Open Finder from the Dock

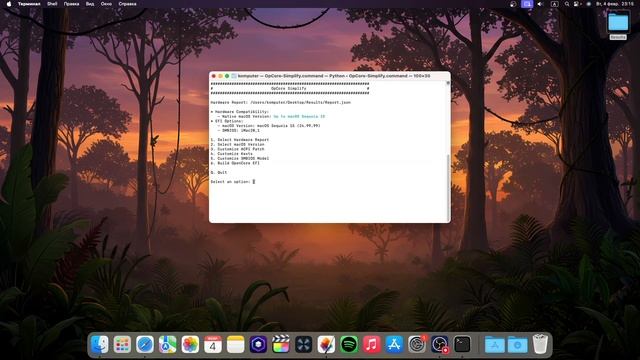[99, 344]
